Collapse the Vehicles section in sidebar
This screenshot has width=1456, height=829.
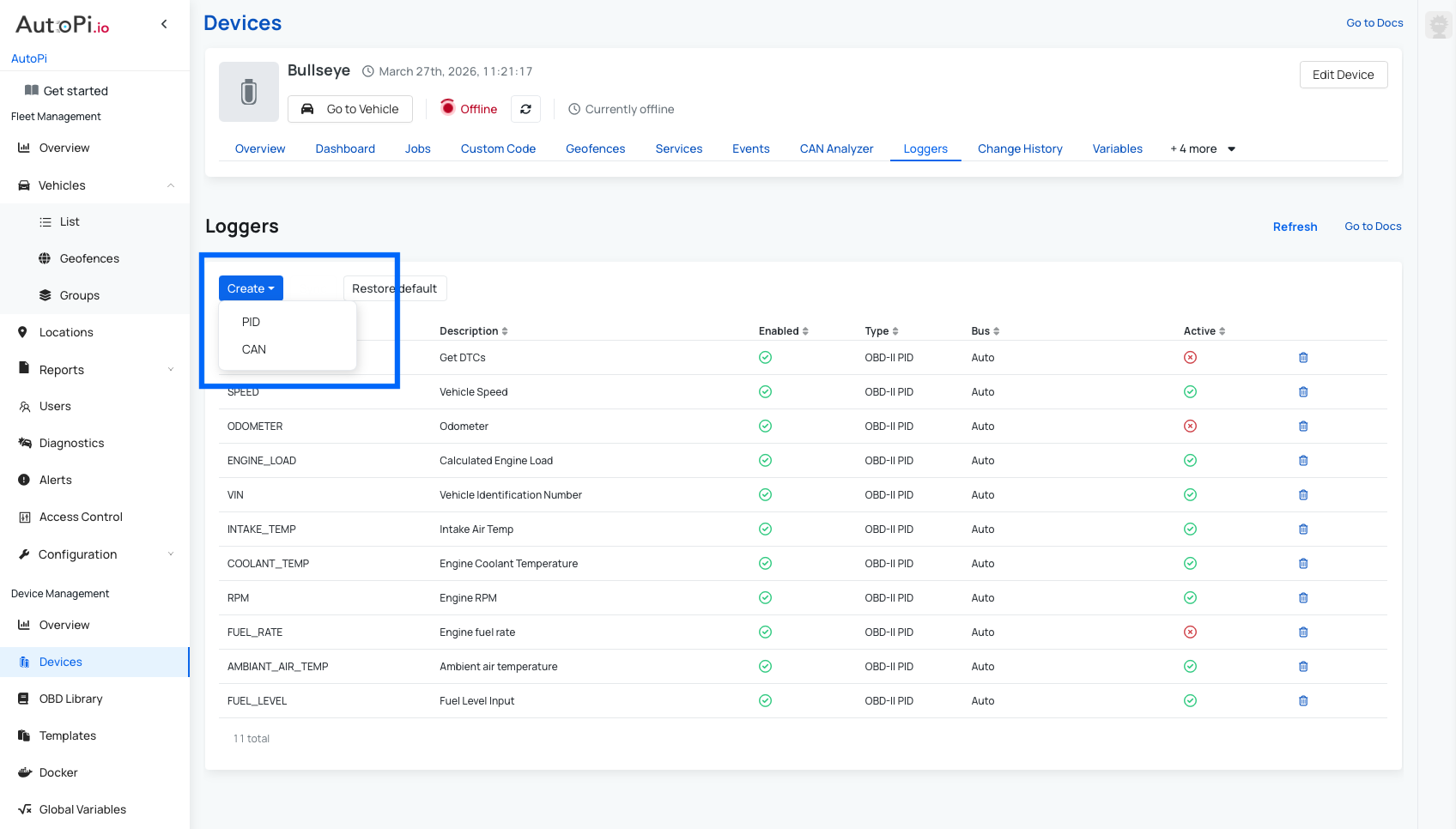tap(170, 185)
